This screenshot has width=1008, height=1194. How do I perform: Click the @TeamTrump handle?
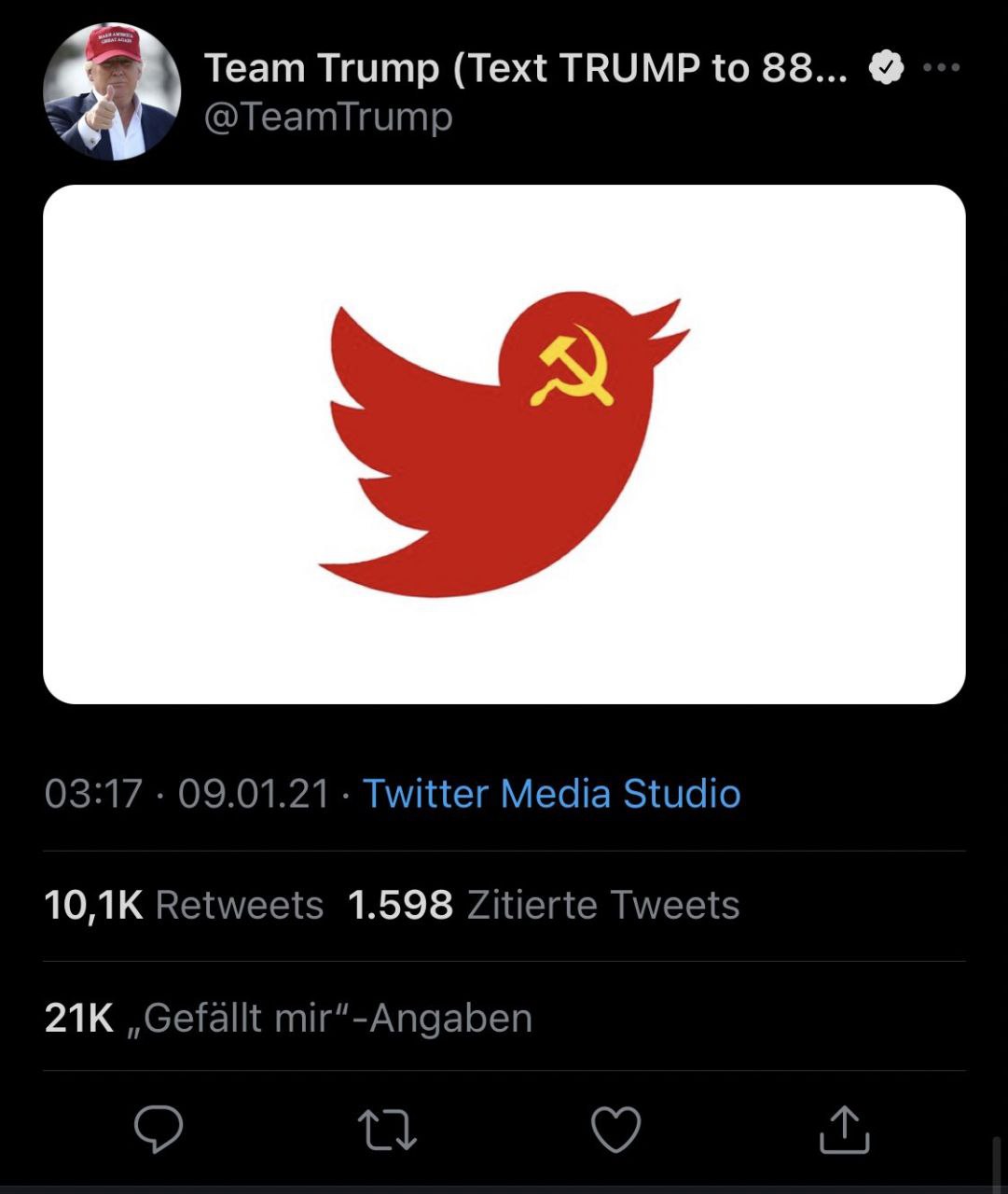point(328,118)
